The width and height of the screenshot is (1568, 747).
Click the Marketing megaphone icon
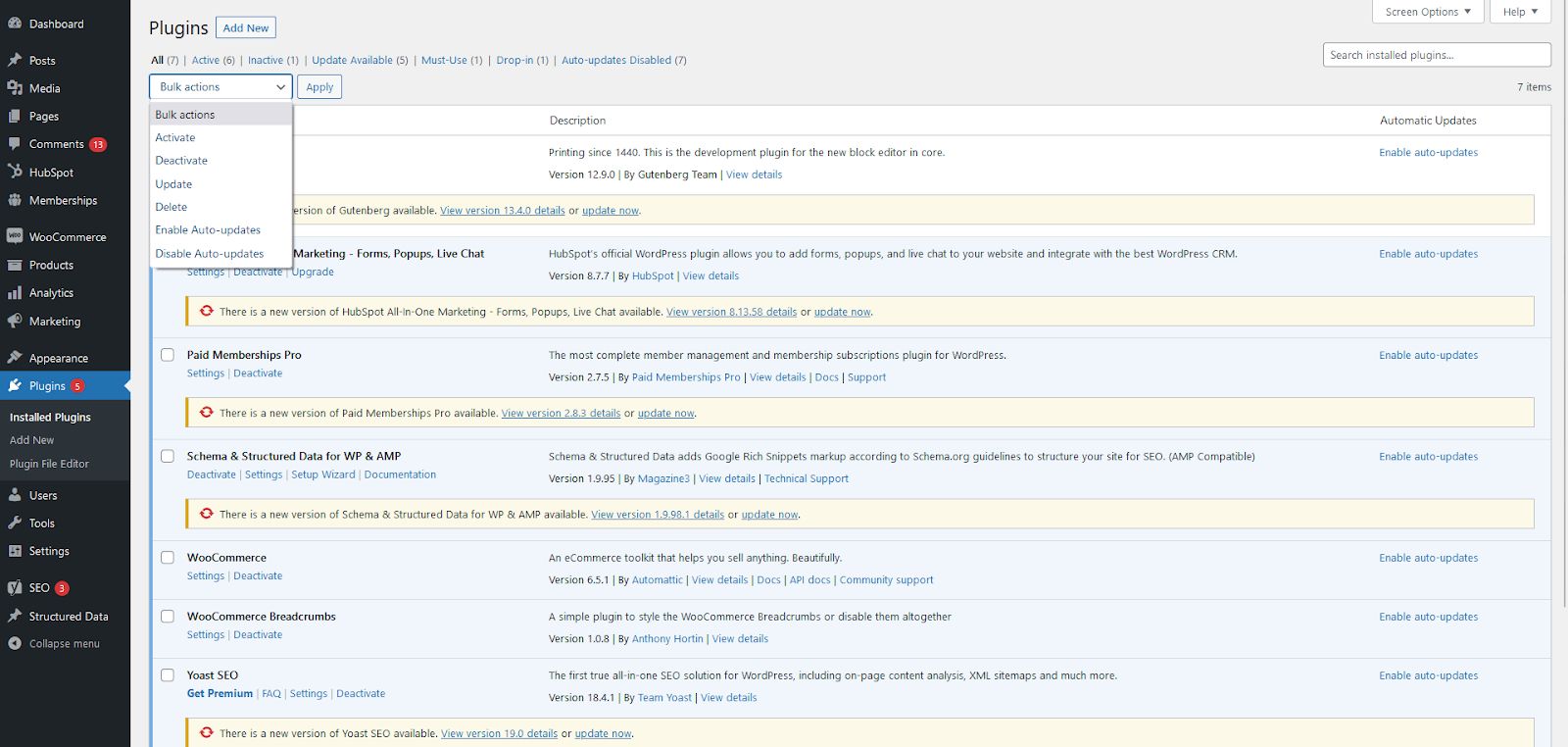click(15, 321)
